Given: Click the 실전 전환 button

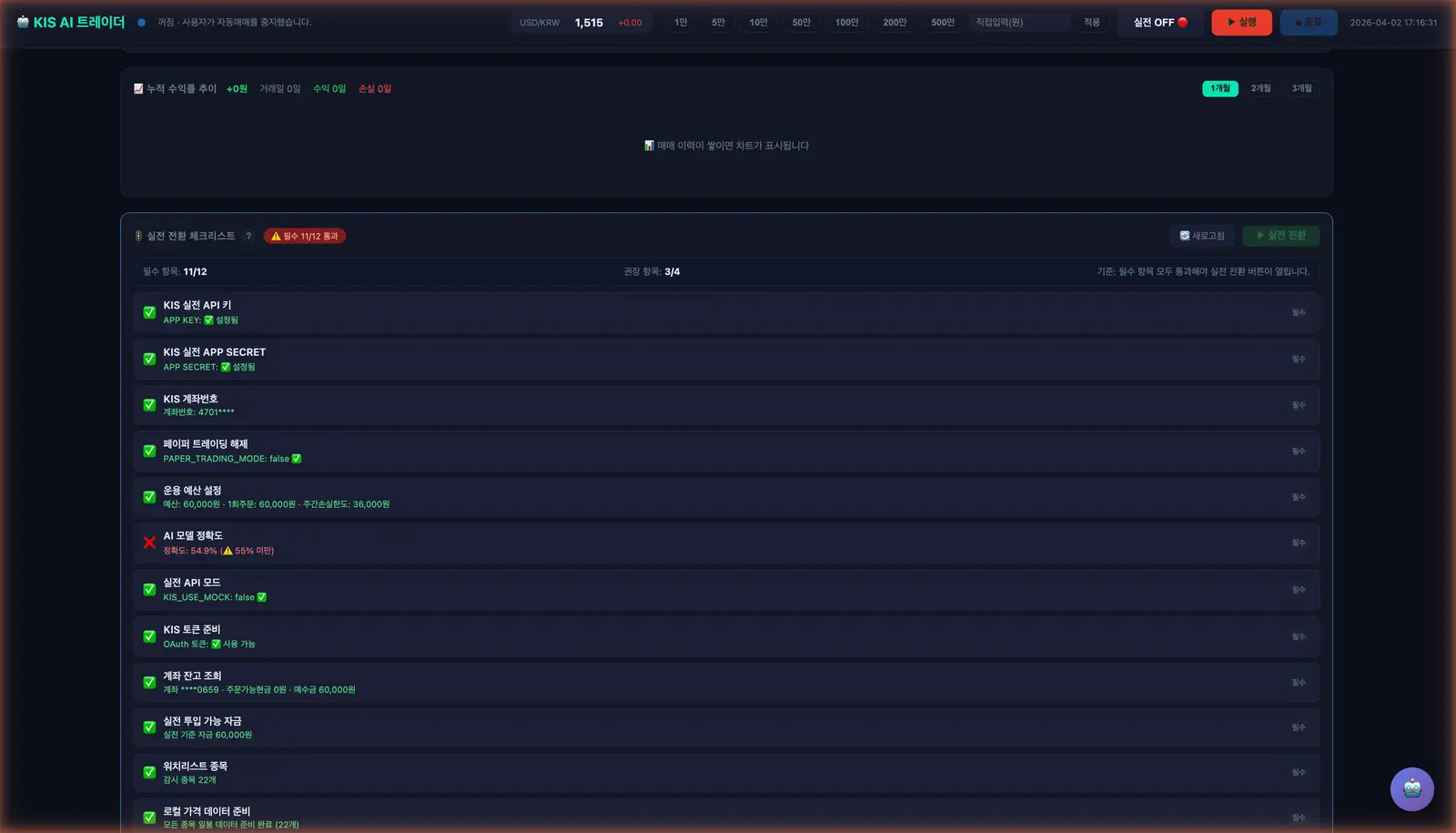Looking at the screenshot, I should (x=1281, y=236).
